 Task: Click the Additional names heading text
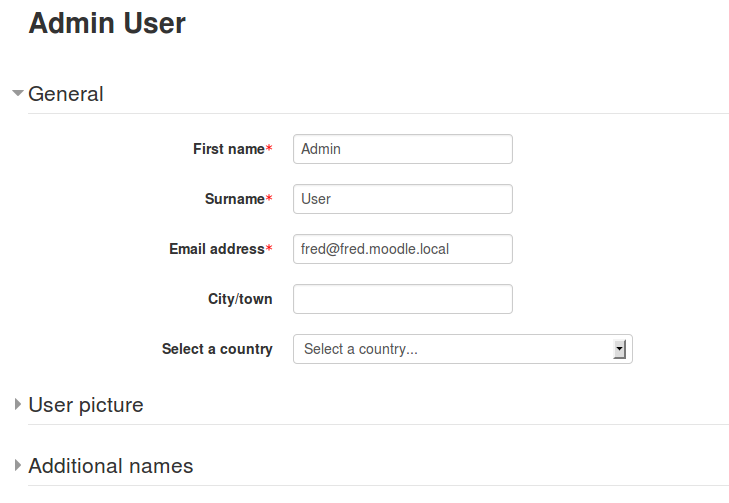[x=111, y=466]
